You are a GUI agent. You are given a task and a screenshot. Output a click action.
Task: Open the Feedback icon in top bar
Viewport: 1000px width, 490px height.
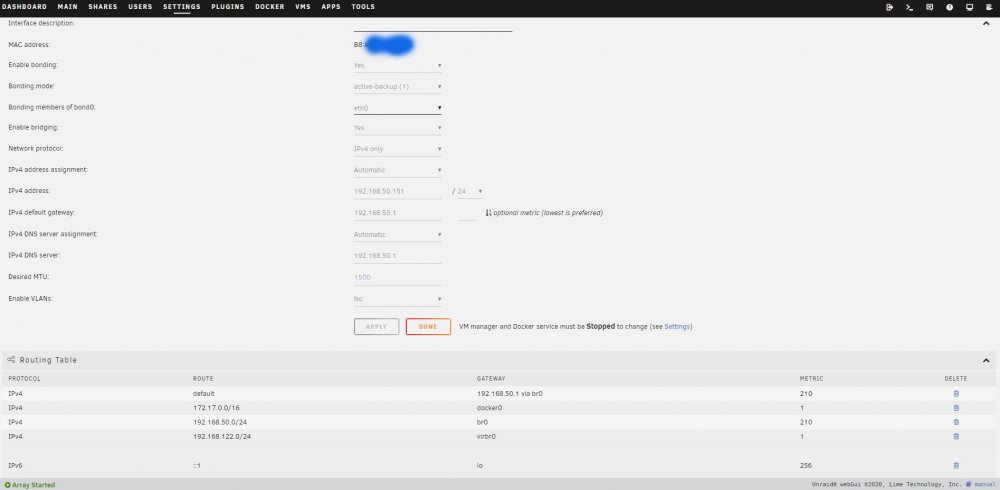[929, 7]
